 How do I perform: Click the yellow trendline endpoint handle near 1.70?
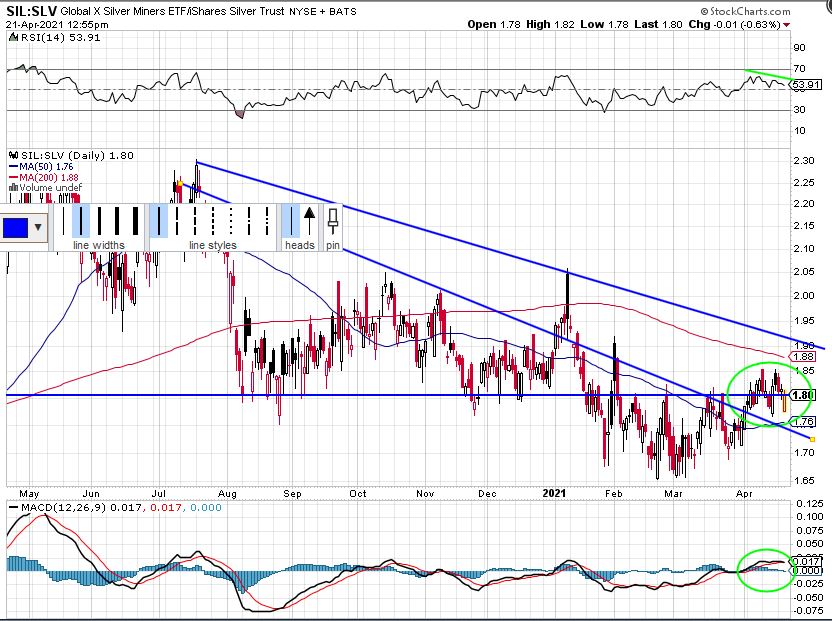[812, 439]
